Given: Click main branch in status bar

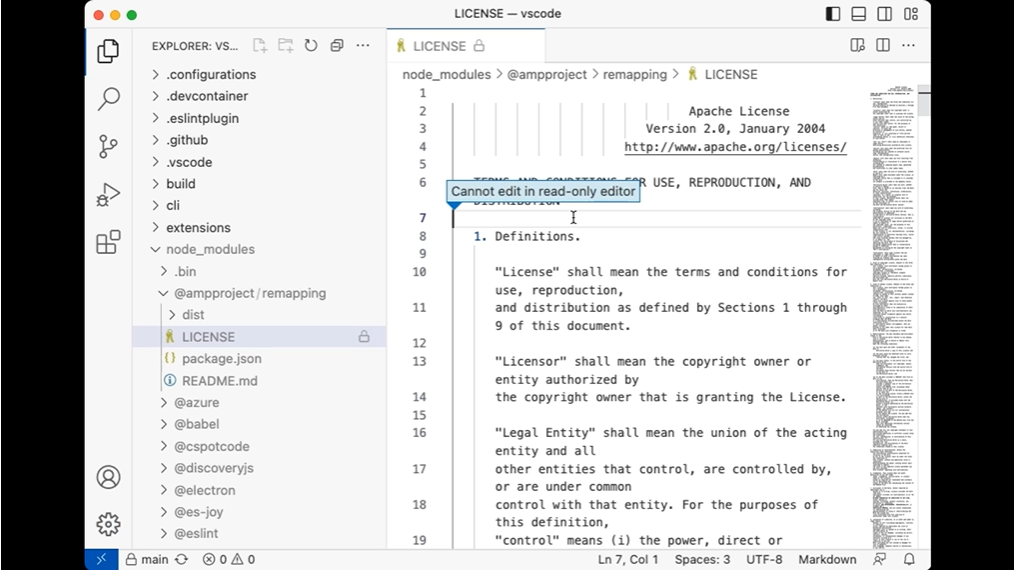Looking at the screenshot, I should click(147, 559).
